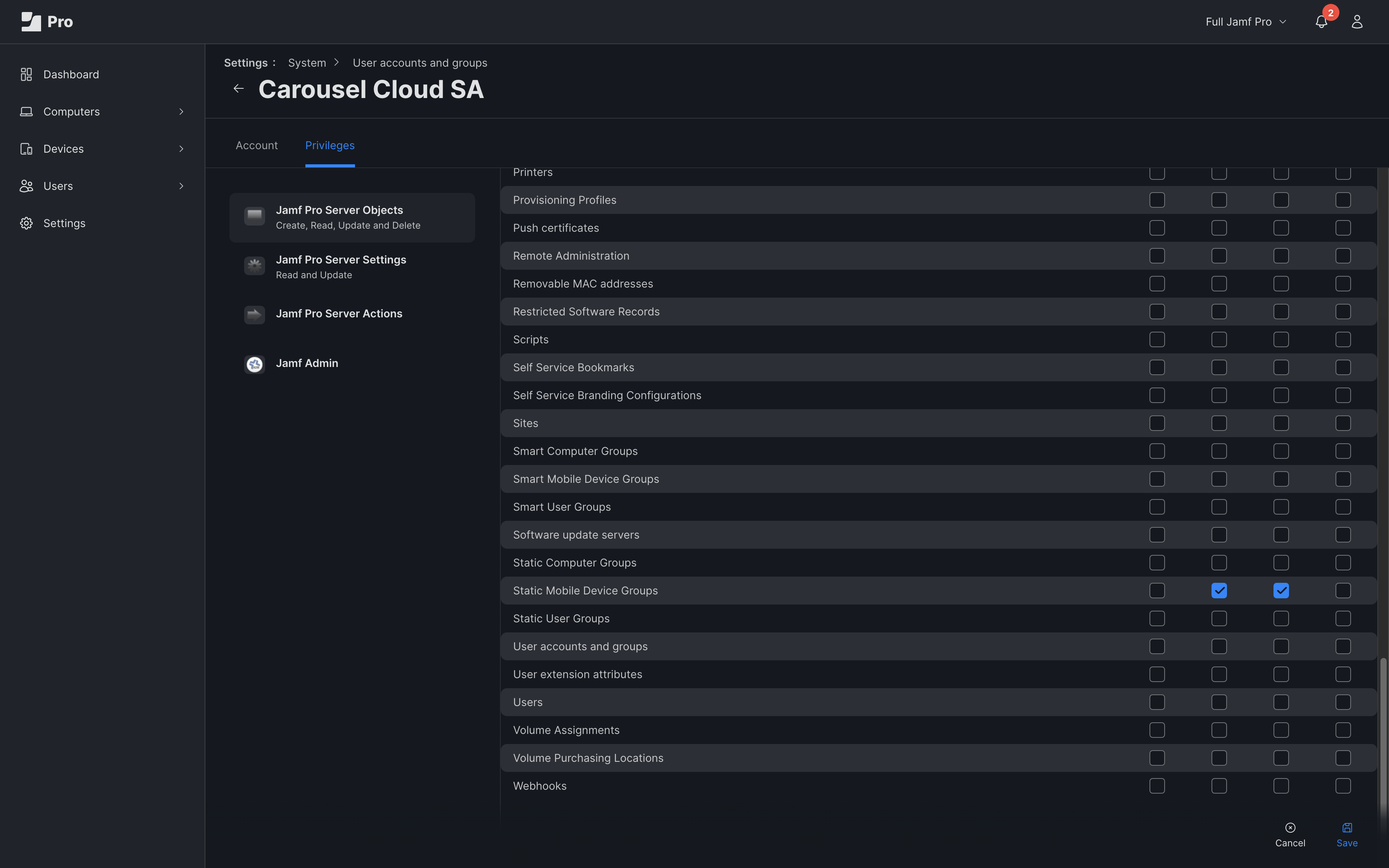This screenshot has width=1389, height=868.
Task: Click the Devices icon in sidebar
Action: [x=26, y=149]
